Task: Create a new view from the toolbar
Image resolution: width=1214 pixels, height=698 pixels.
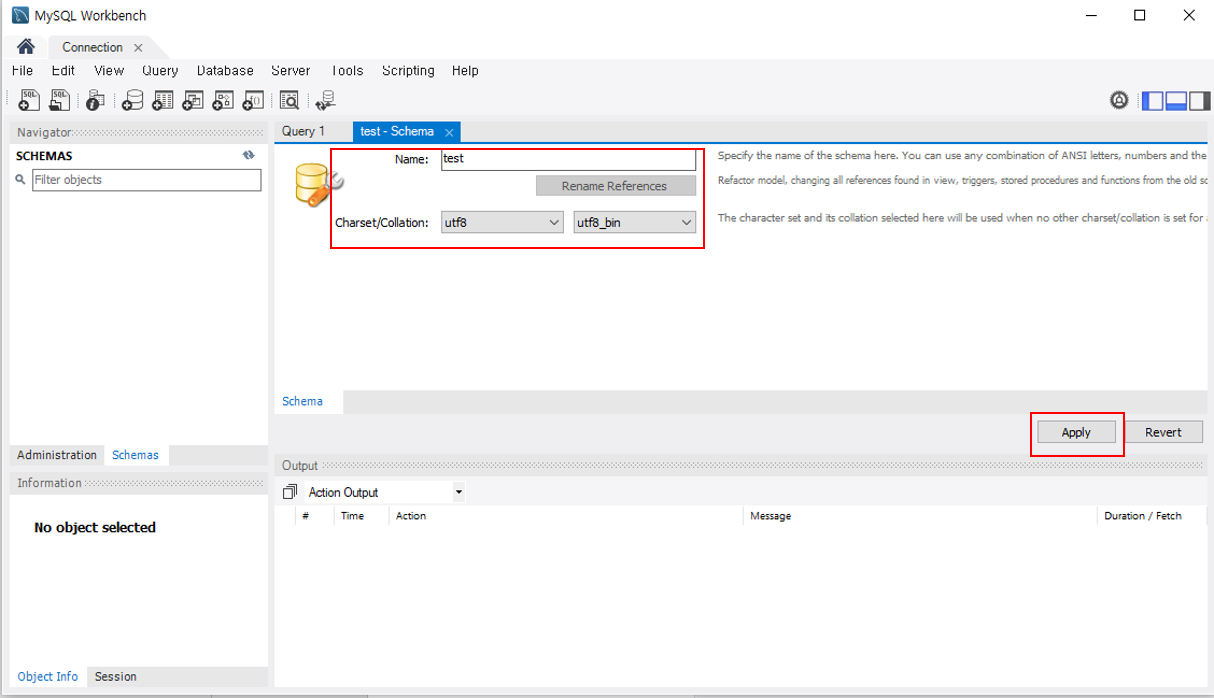Action: [x=192, y=100]
